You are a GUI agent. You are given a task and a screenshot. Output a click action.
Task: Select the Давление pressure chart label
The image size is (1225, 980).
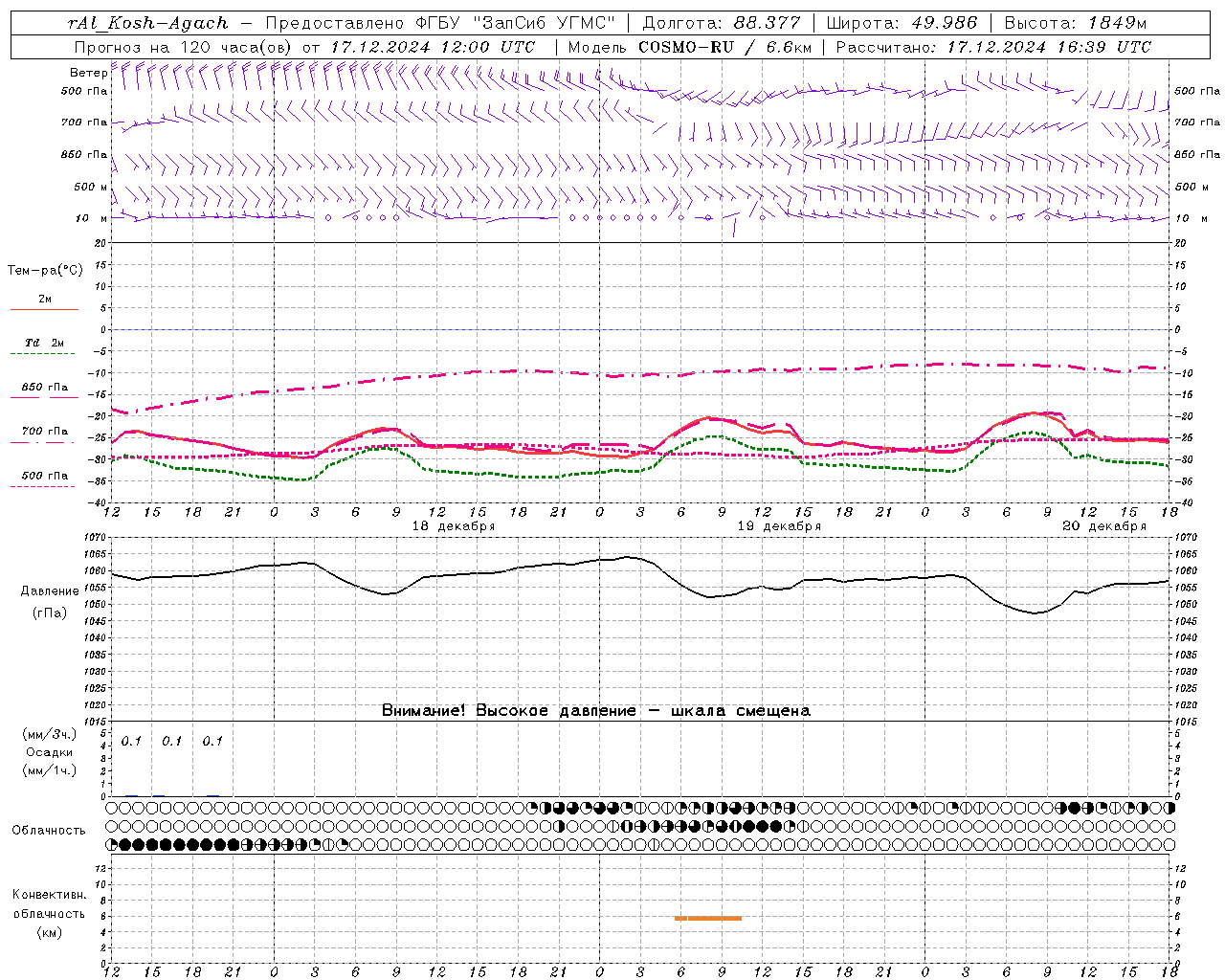(x=50, y=591)
